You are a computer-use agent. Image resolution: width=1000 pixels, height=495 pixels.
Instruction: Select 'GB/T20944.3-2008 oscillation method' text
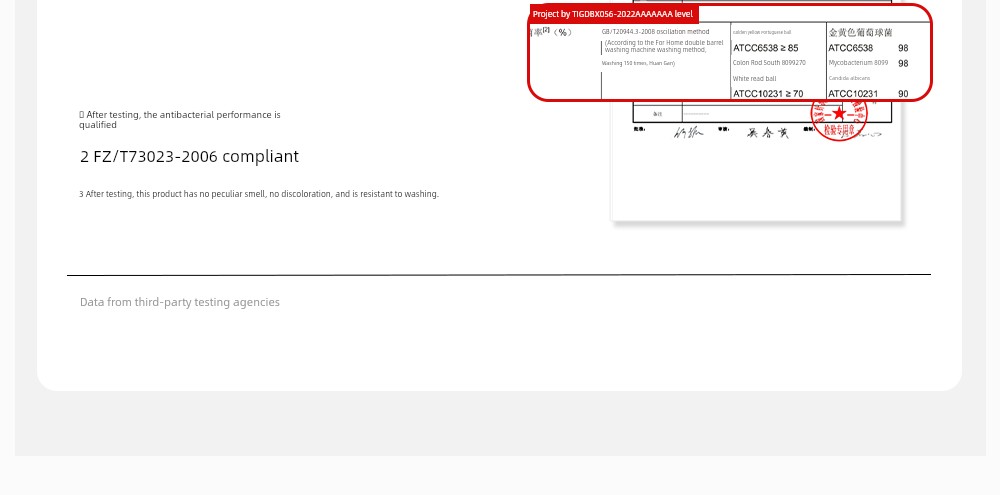click(x=655, y=32)
